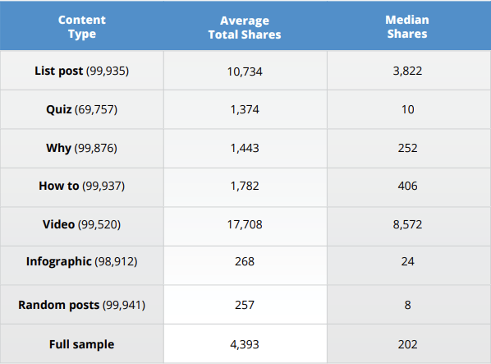Click the 8,572 median shares value

(x=407, y=224)
